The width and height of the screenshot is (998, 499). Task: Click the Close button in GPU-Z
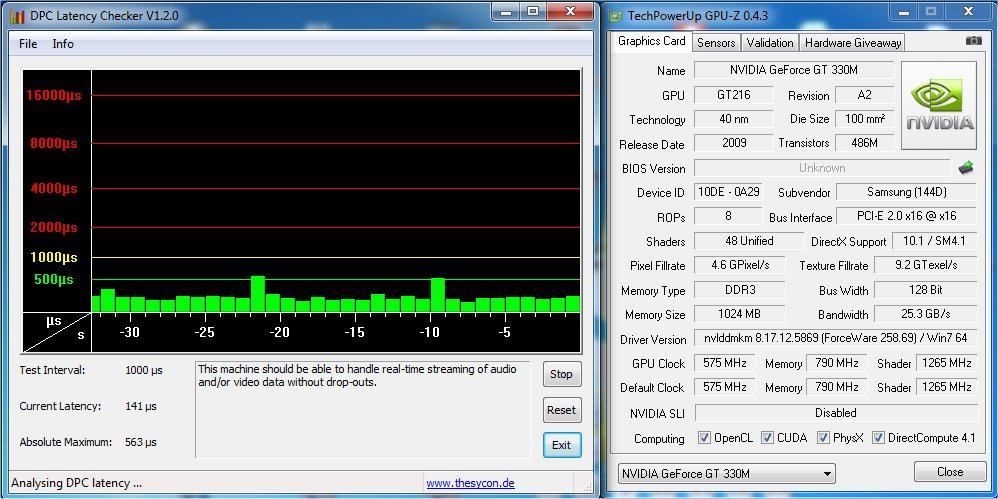click(x=950, y=472)
